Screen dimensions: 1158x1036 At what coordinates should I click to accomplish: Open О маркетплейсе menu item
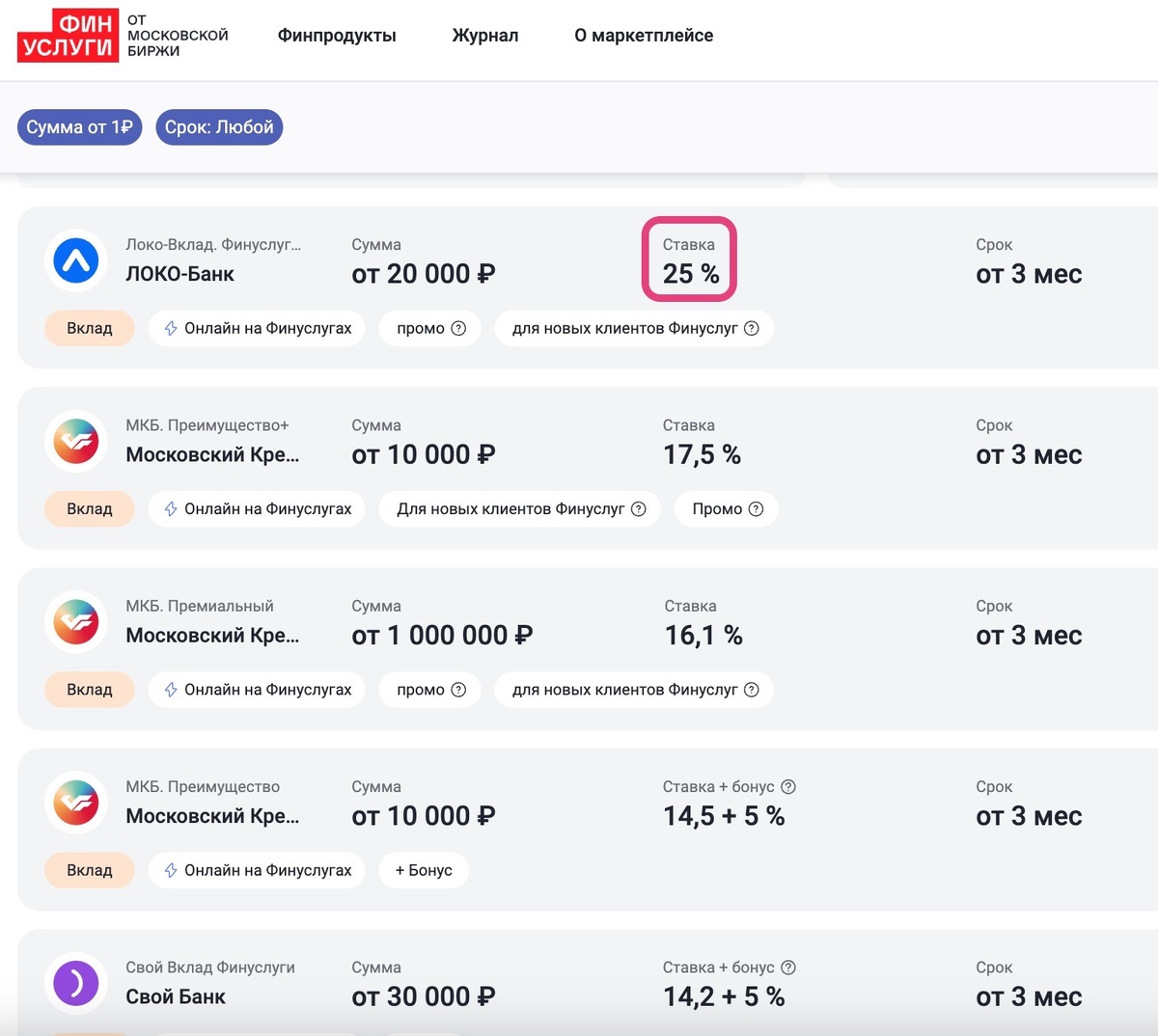(x=644, y=36)
